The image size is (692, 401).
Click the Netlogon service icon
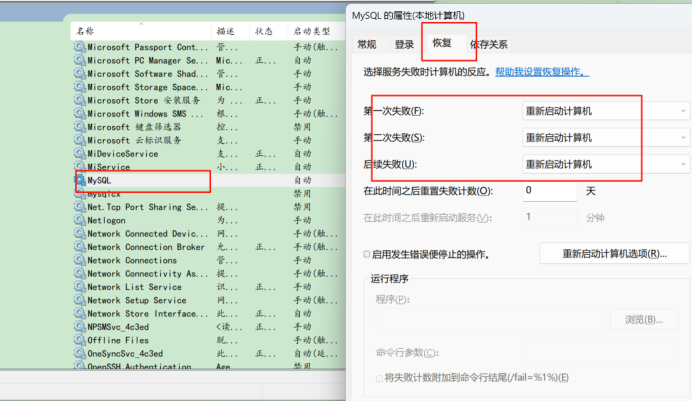point(80,220)
